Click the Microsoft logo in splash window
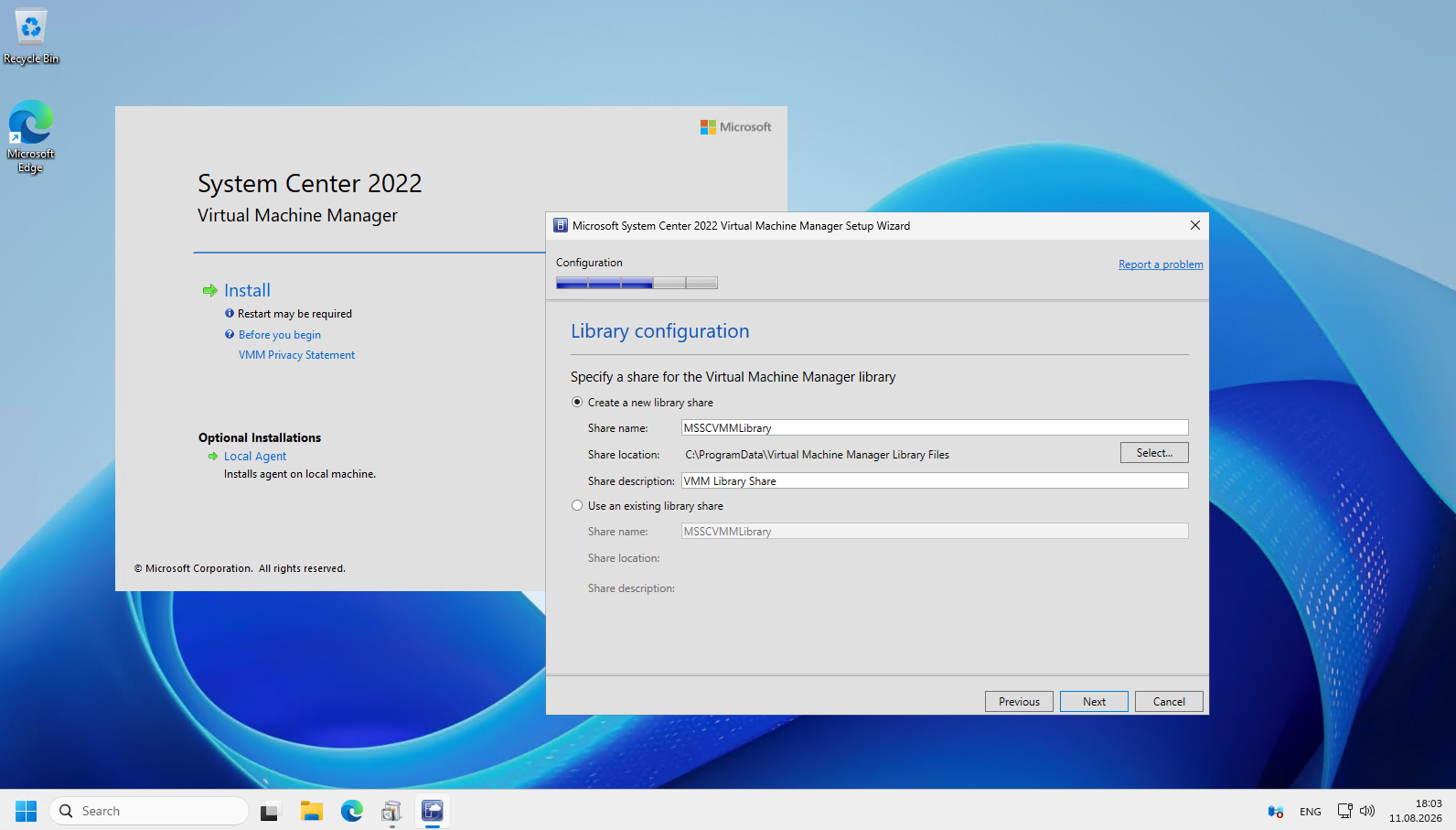The height and width of the screenshot is (830, 1456). [x=735, y=127]
